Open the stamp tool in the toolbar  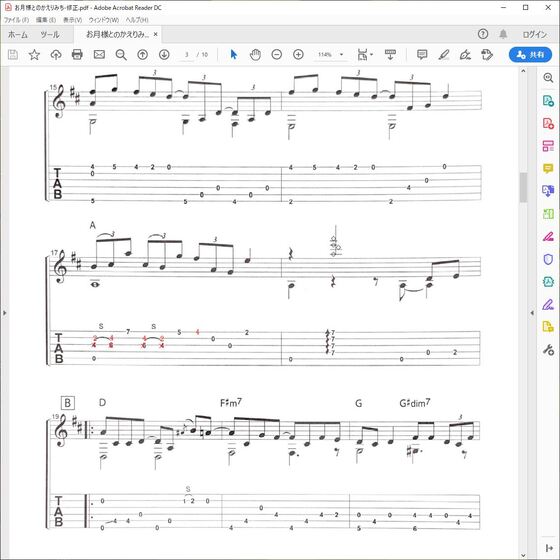487,55
